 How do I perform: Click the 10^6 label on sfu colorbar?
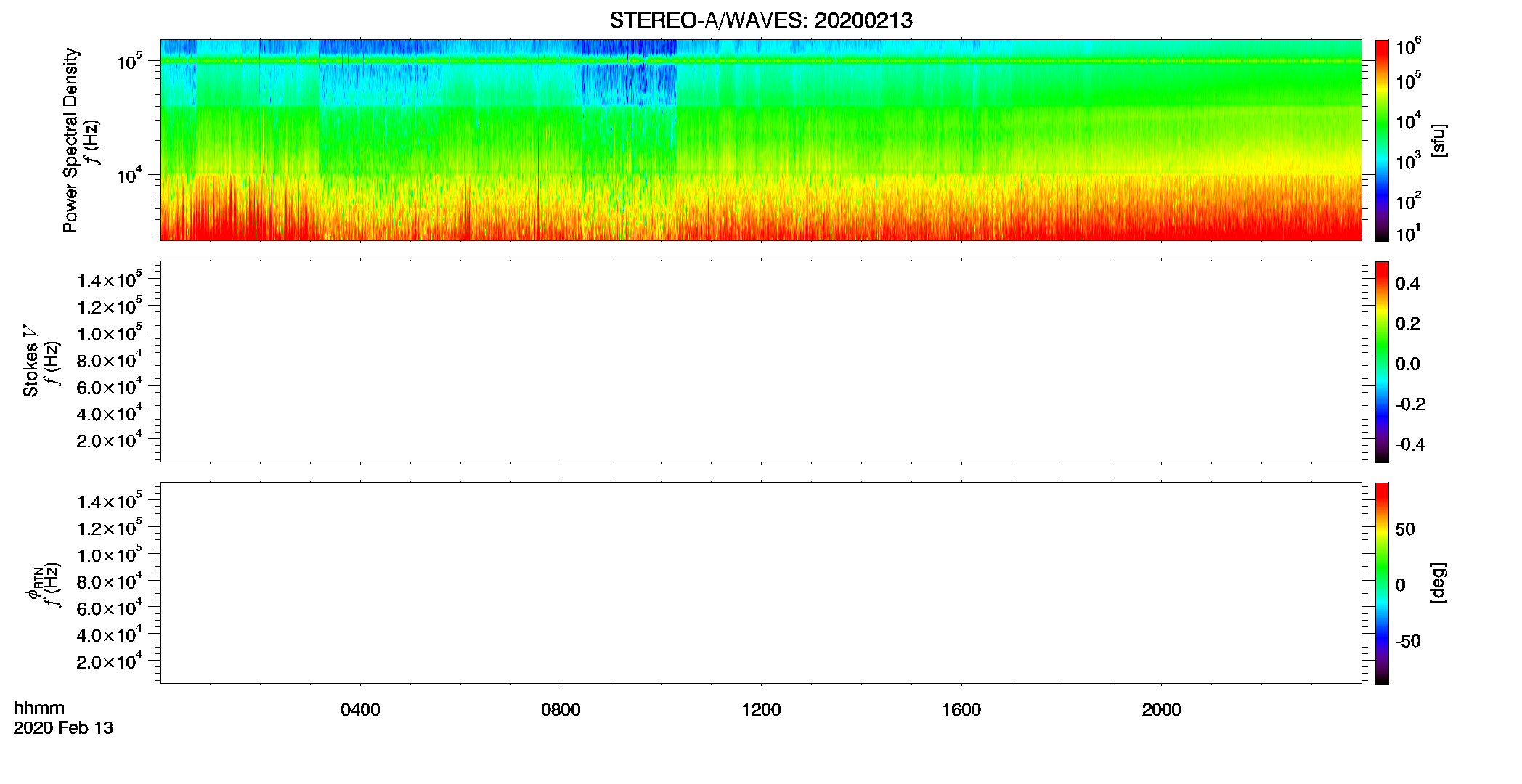1409,47
